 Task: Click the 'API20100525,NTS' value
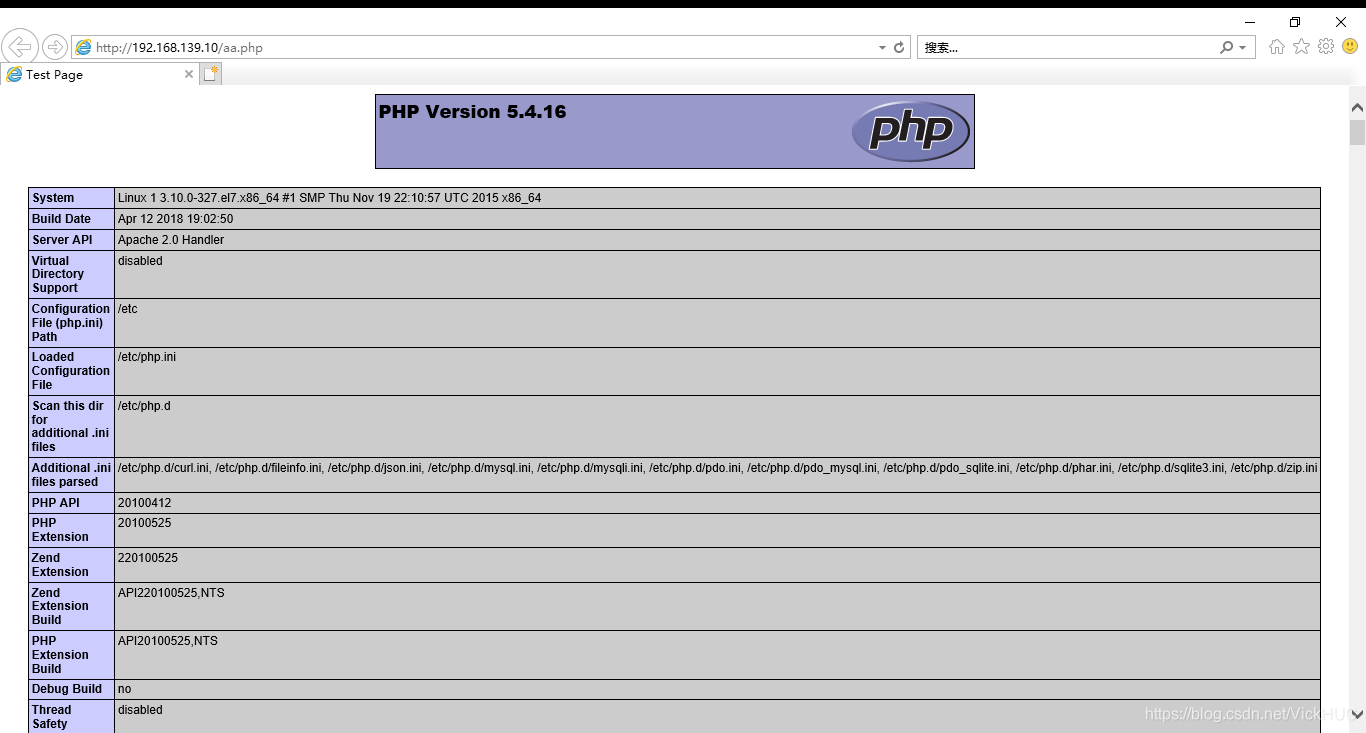168,641
